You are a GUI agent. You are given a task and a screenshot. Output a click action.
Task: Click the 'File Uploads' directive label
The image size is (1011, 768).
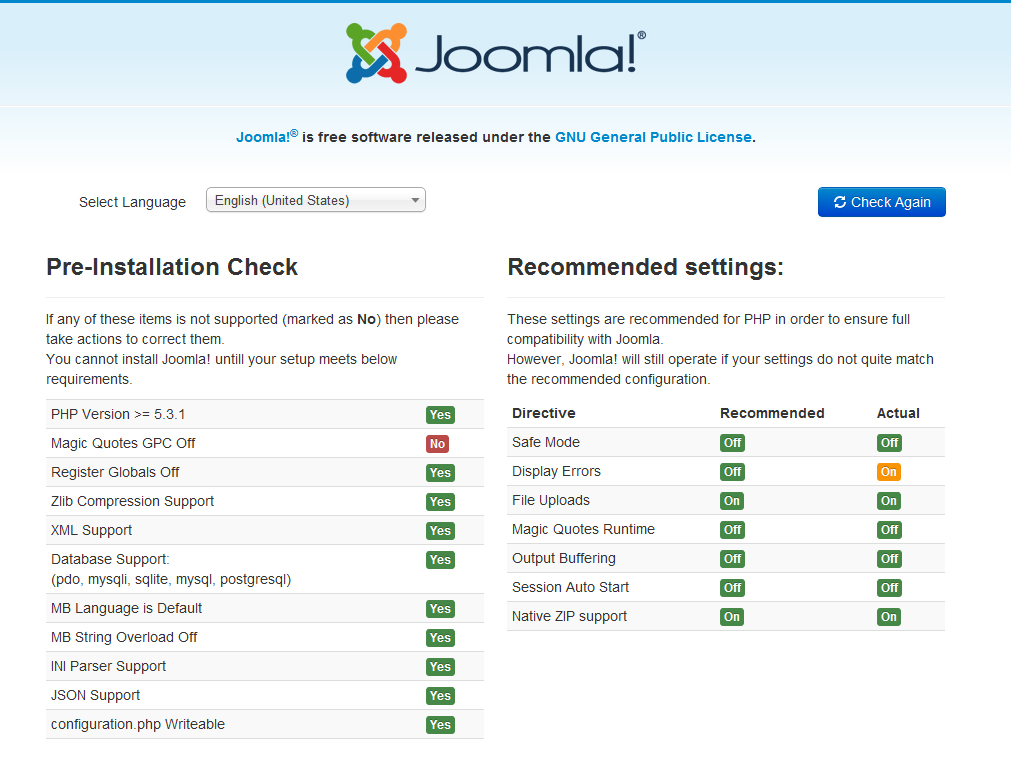point(551,500)
